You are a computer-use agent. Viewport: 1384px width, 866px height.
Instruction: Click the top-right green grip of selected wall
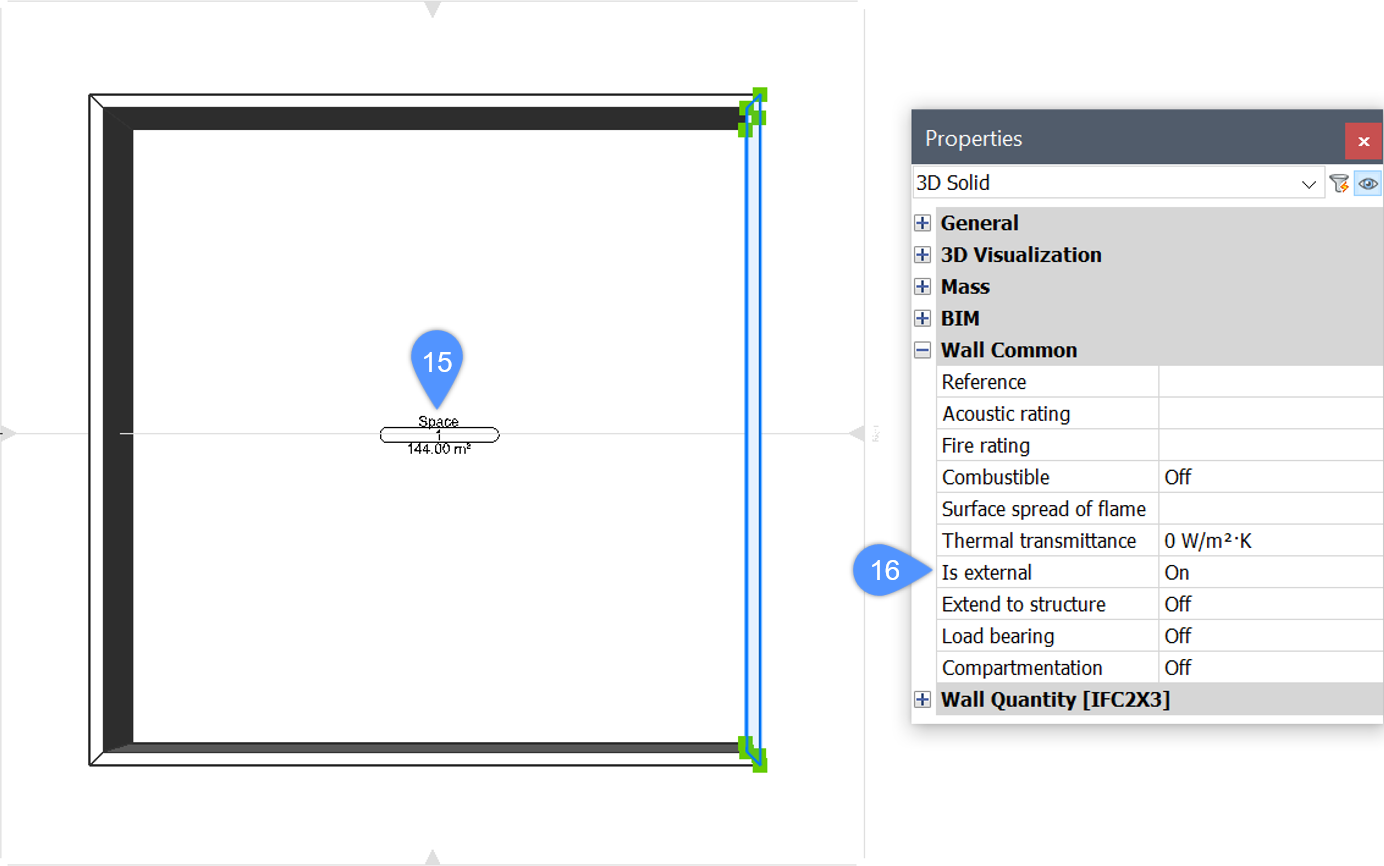pos(760,95)
